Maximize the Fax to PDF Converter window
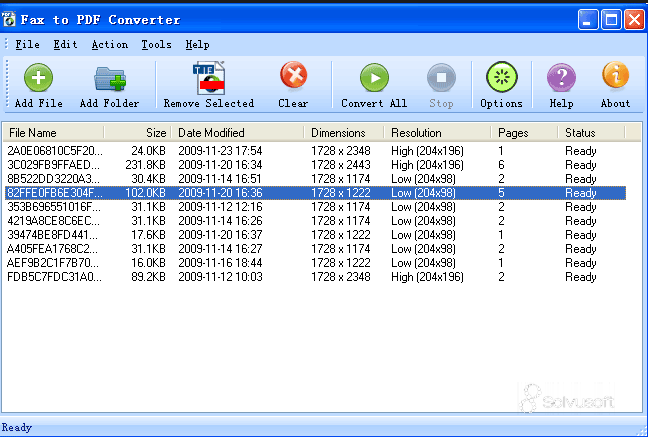Viewport: 648px width, 437px height. pos(611,19)
